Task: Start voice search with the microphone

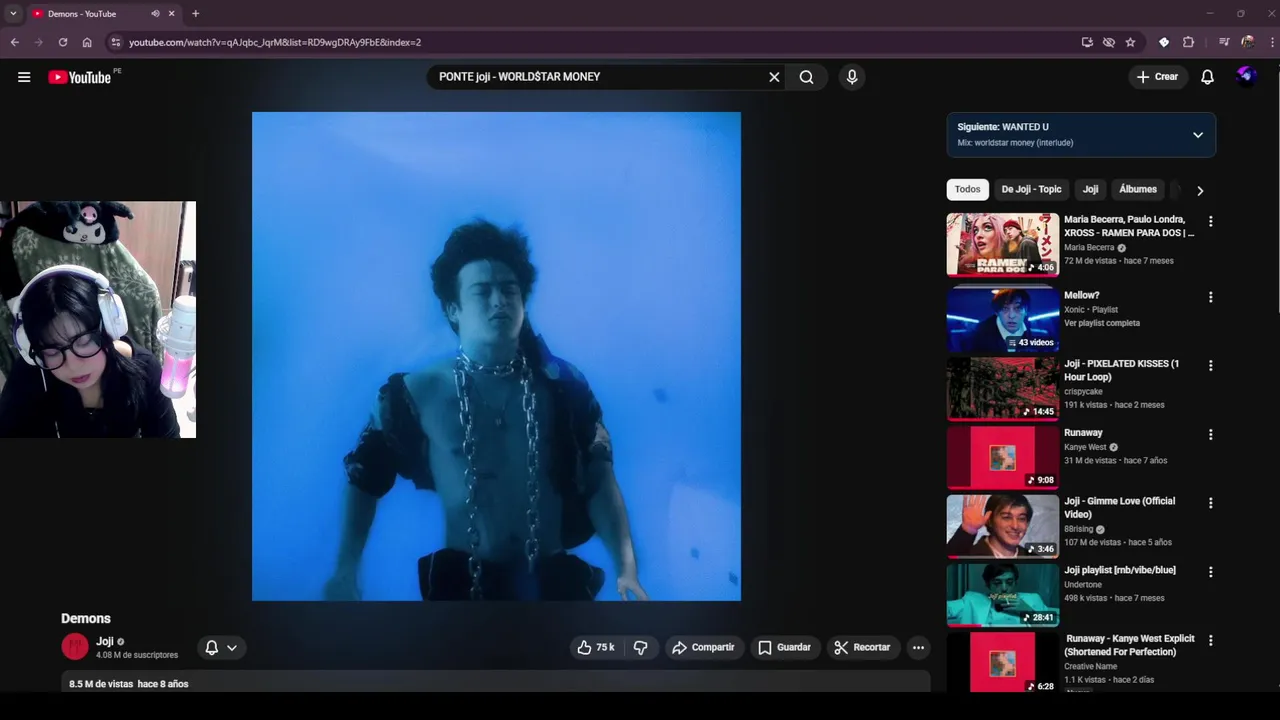Action: 852,77
